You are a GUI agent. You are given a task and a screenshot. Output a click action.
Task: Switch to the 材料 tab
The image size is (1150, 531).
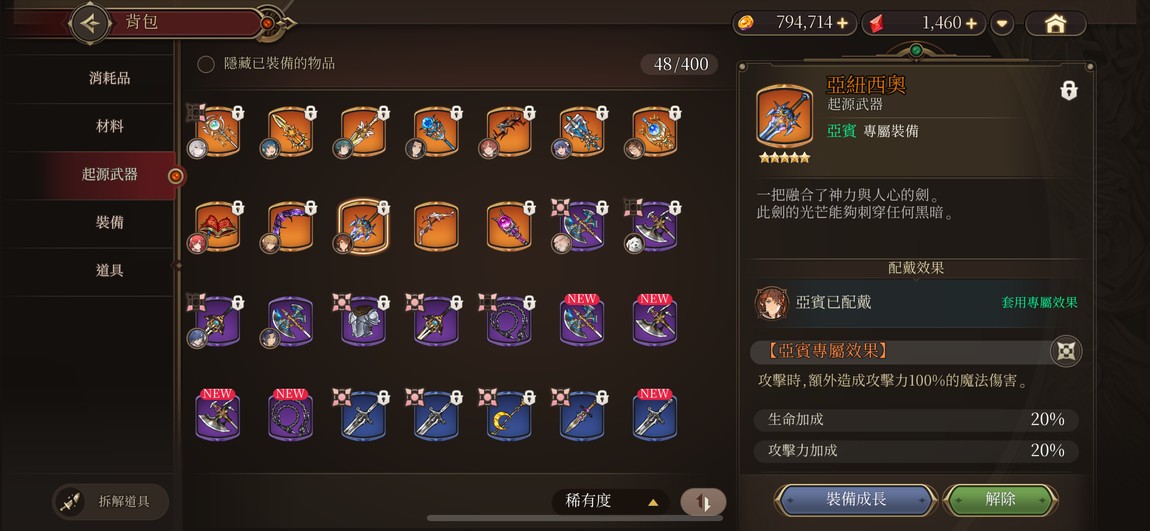(109, 126)
